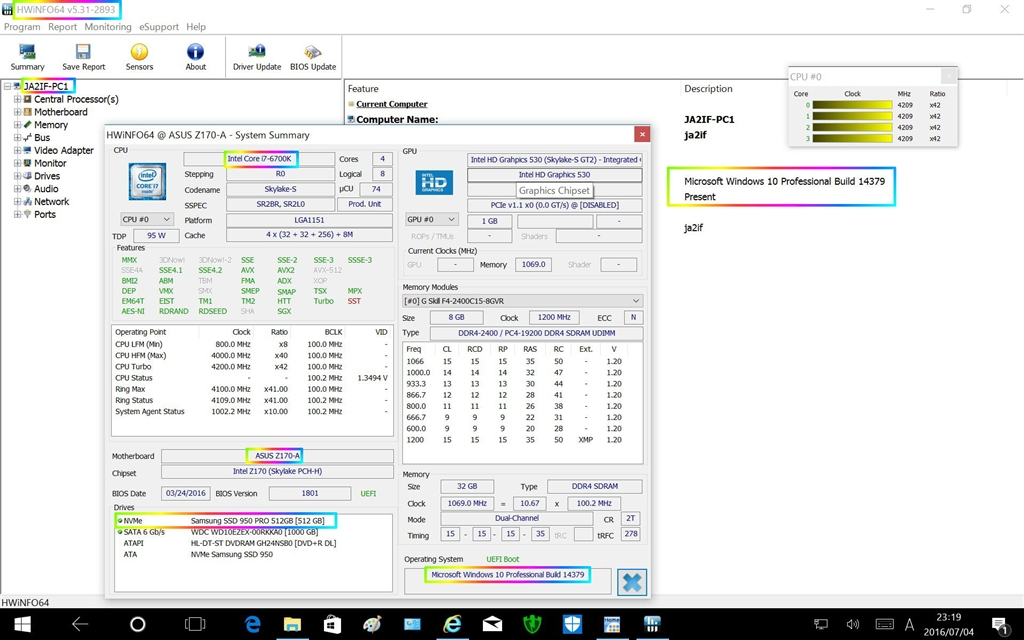Open the G Skill memory module dropdown
The width and height of the screenshot is (1024, 640).
(522, 300)
